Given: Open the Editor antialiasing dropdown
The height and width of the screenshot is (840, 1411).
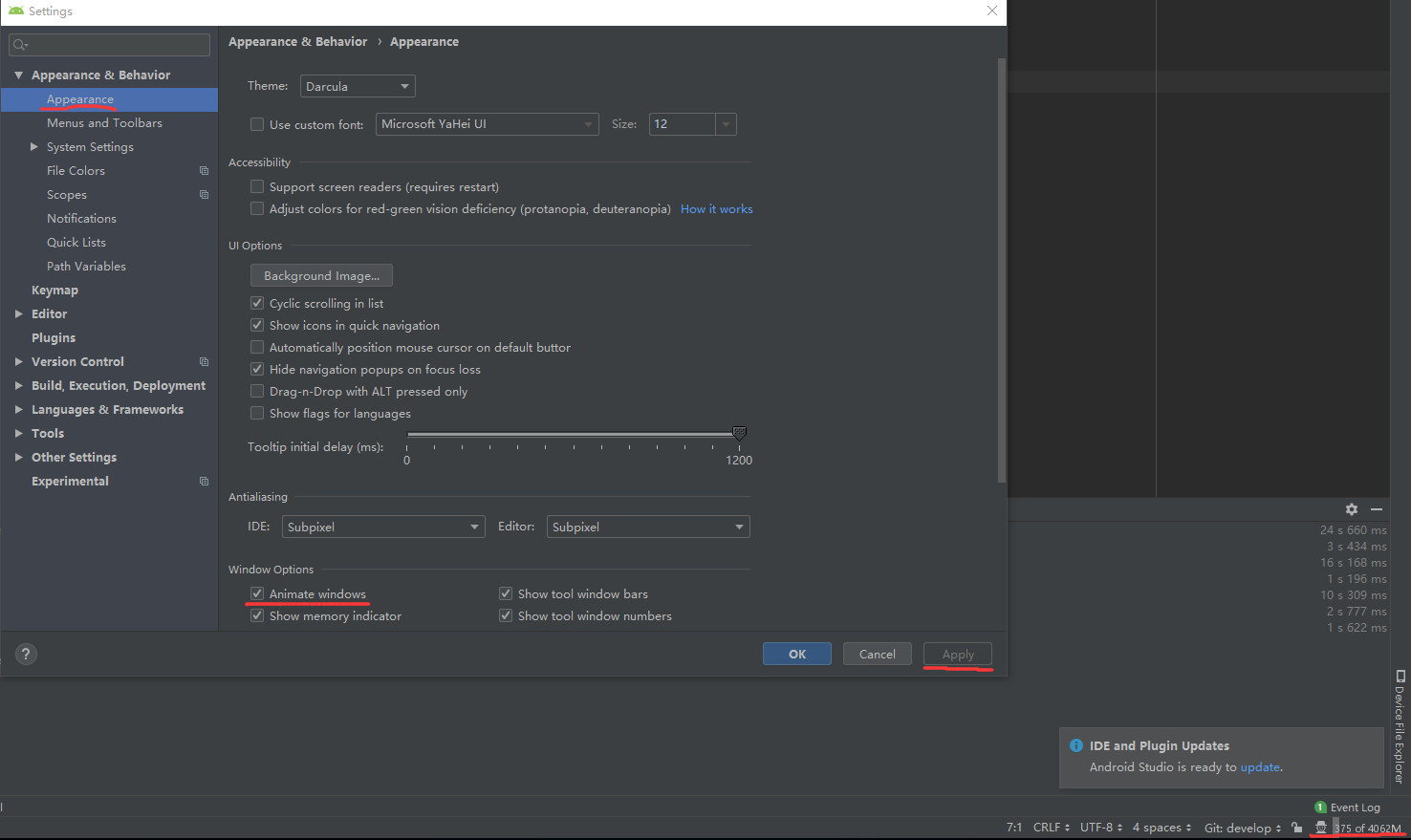Looking at the screenshot, I should [648, 527].
